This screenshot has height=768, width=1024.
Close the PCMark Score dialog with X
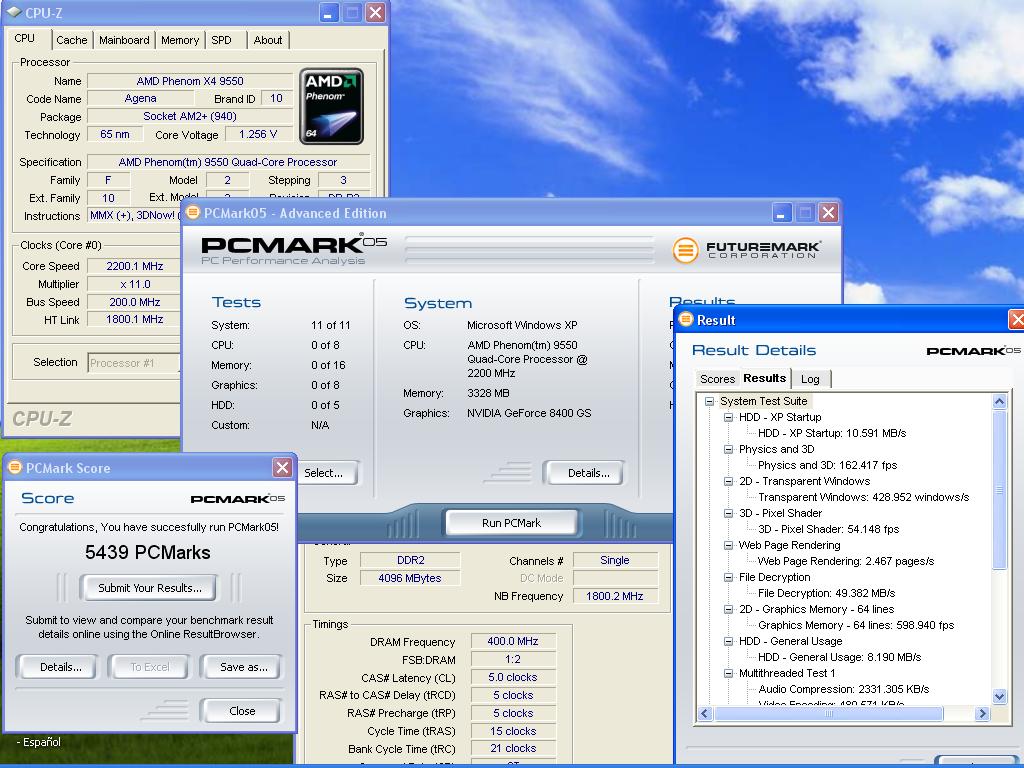[x=282, y=468]
